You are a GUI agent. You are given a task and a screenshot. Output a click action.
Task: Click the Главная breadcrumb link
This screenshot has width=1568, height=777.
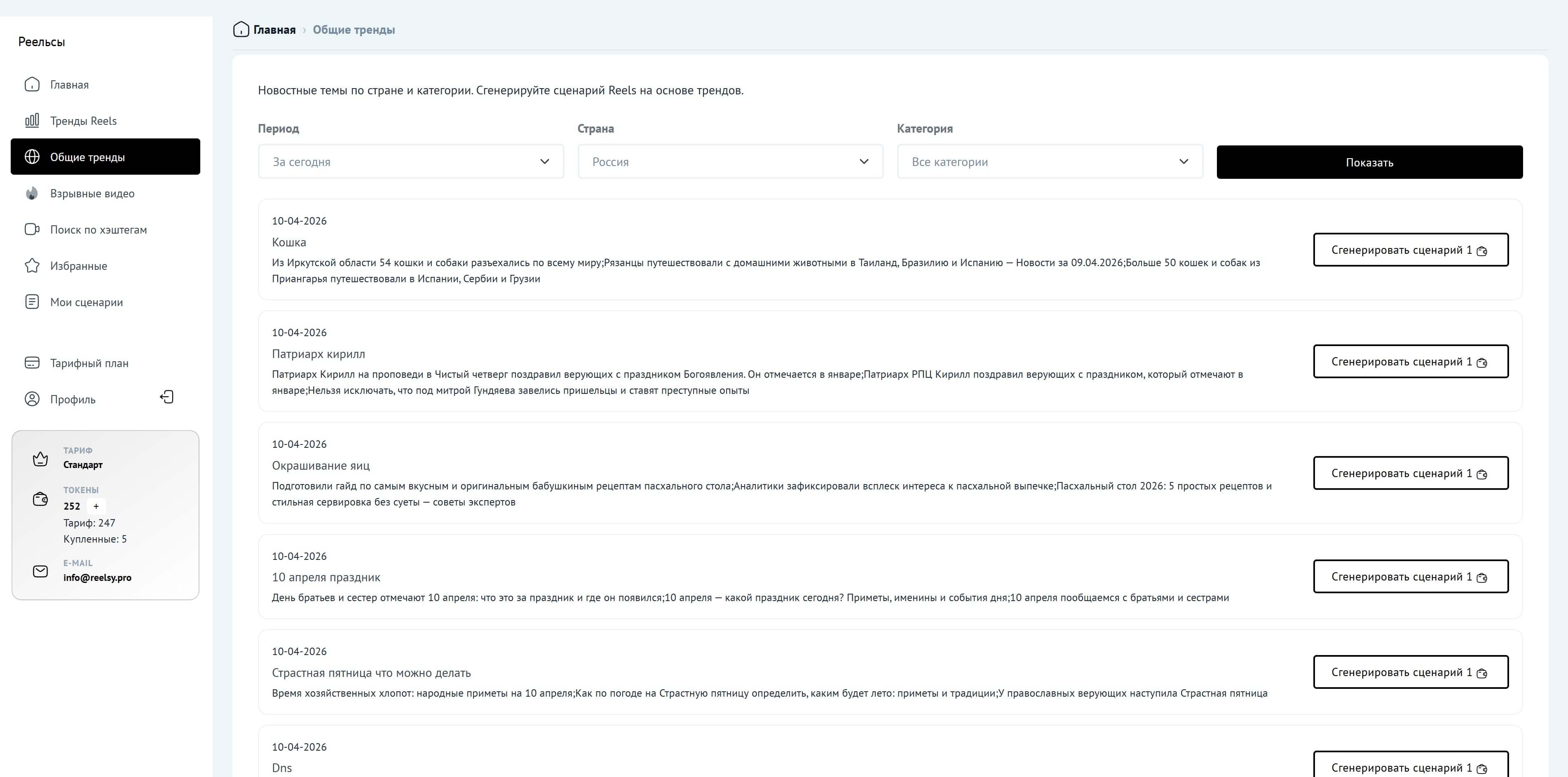(274, 30)
